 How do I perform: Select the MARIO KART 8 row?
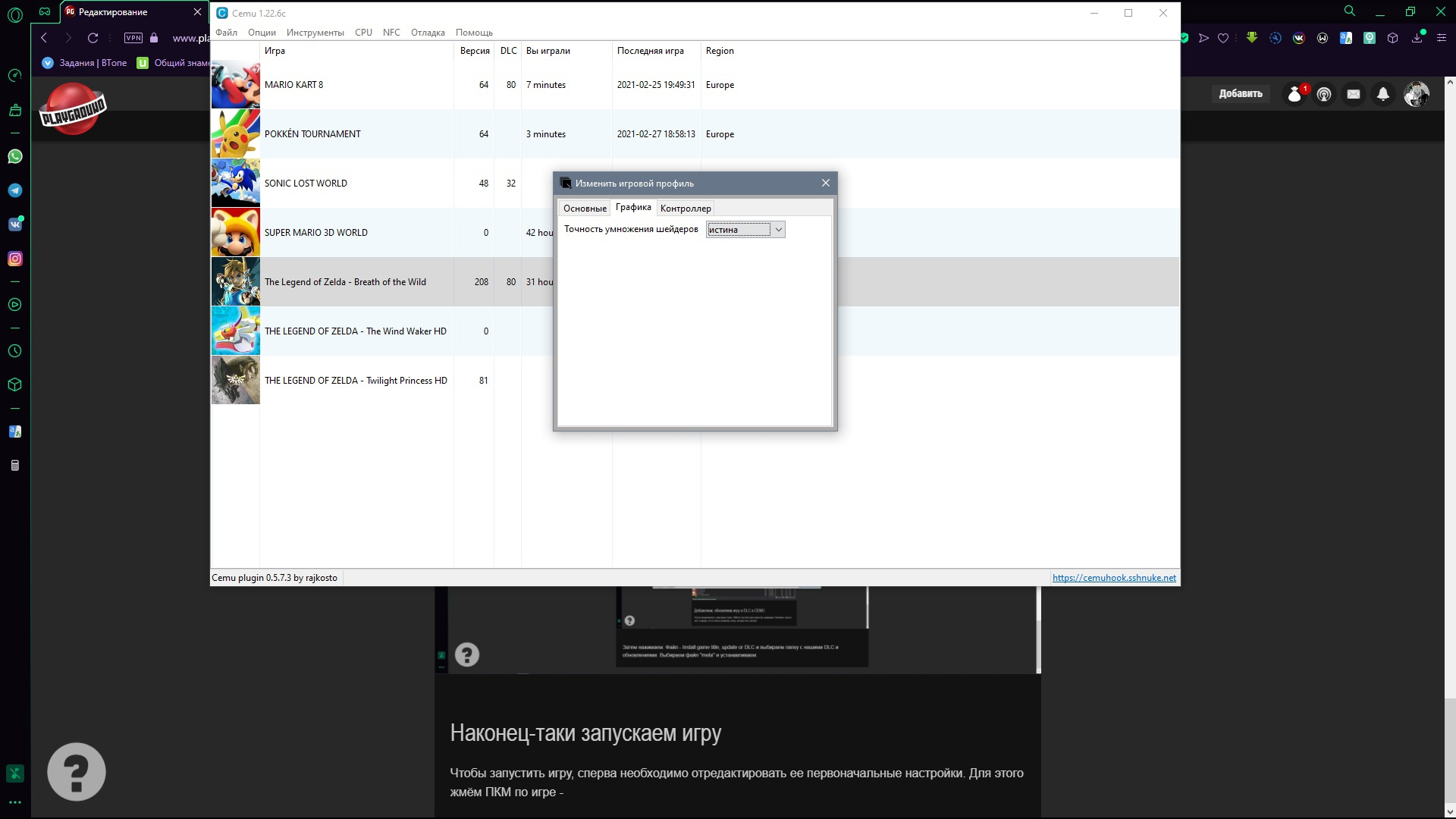coord(695,85)
